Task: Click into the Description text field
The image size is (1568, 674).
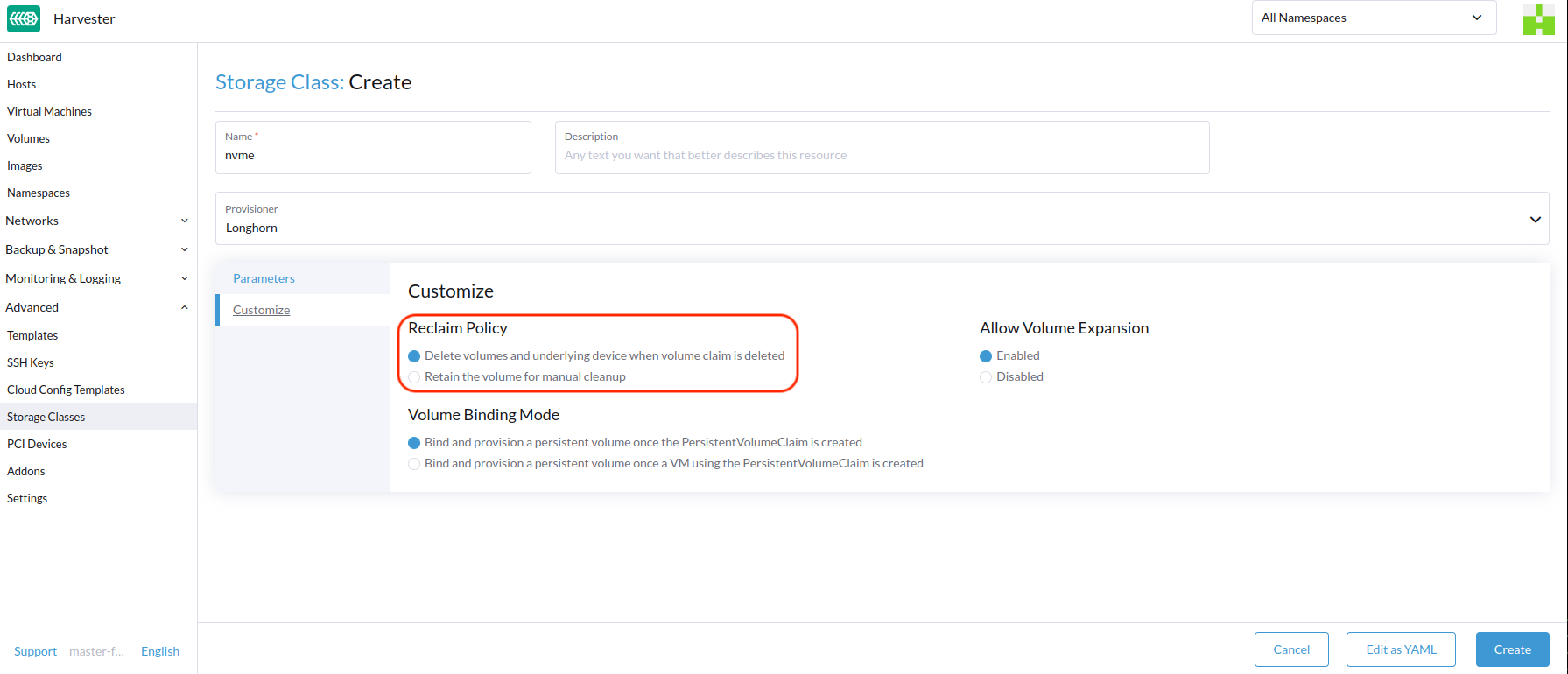Action: pyautogui.click(x=881, y=155)
